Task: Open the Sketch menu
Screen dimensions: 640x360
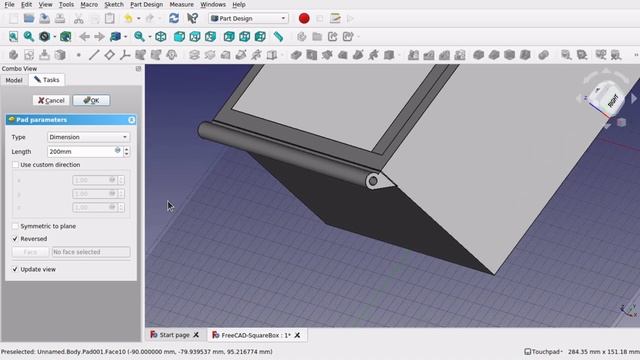Action: point(113,4)
